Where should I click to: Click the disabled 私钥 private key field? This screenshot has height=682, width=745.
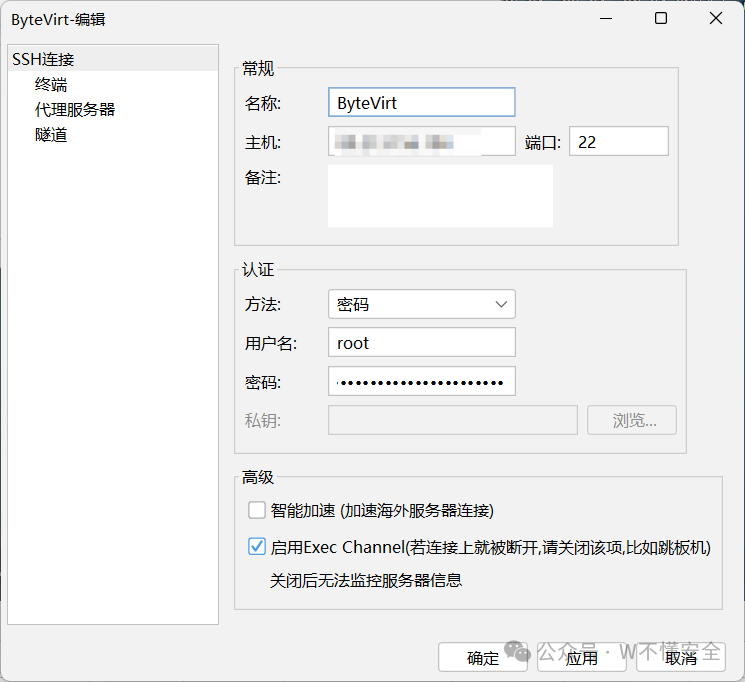point(453,420)
